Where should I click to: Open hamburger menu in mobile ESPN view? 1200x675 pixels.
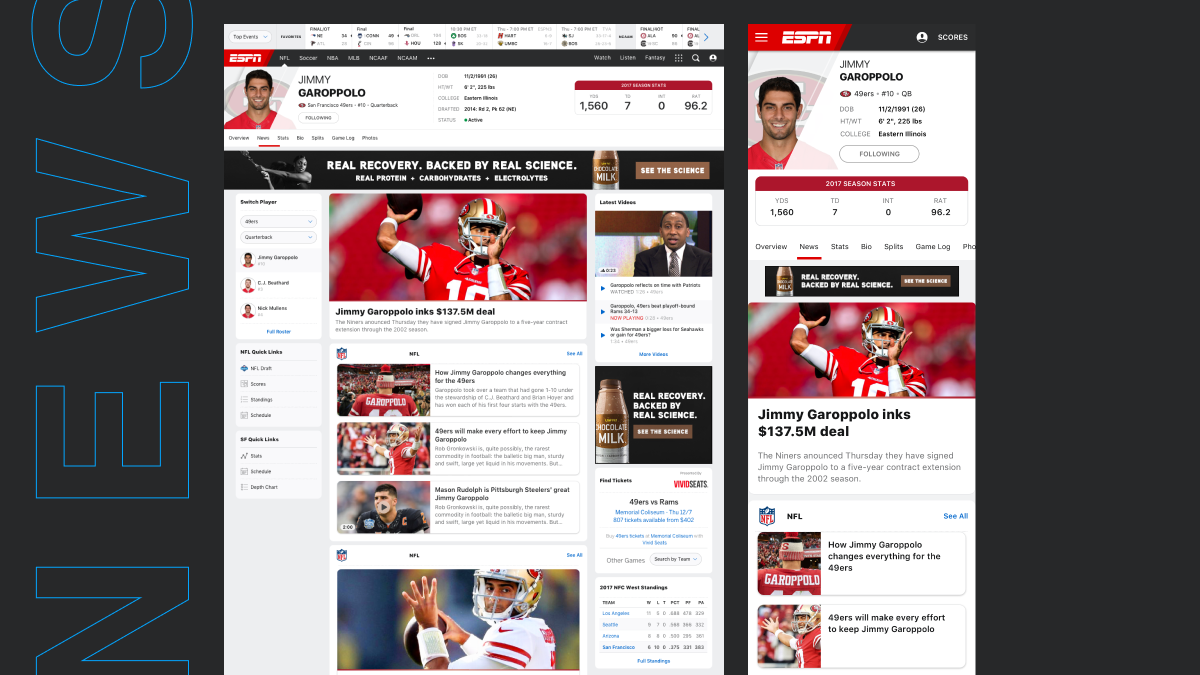coord(761,37)
